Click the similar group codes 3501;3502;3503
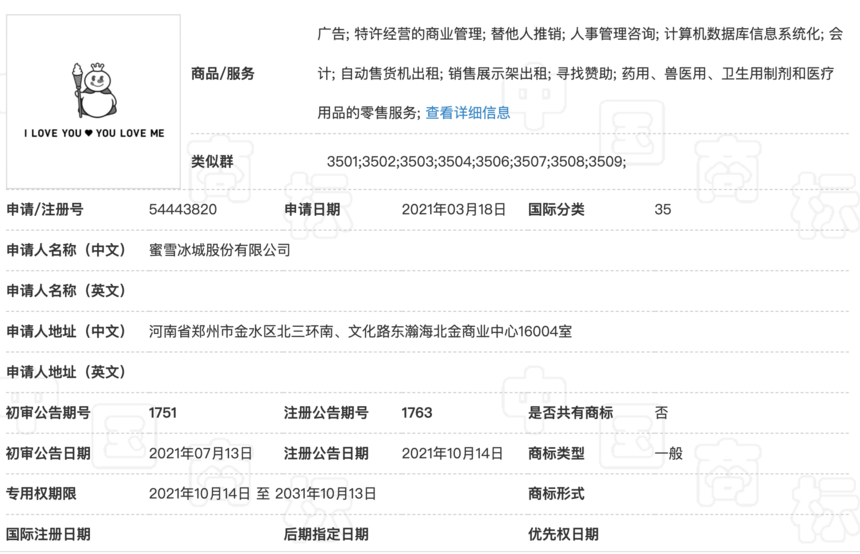The height and width of the screenshot is (554, 860). pos(476,161)
